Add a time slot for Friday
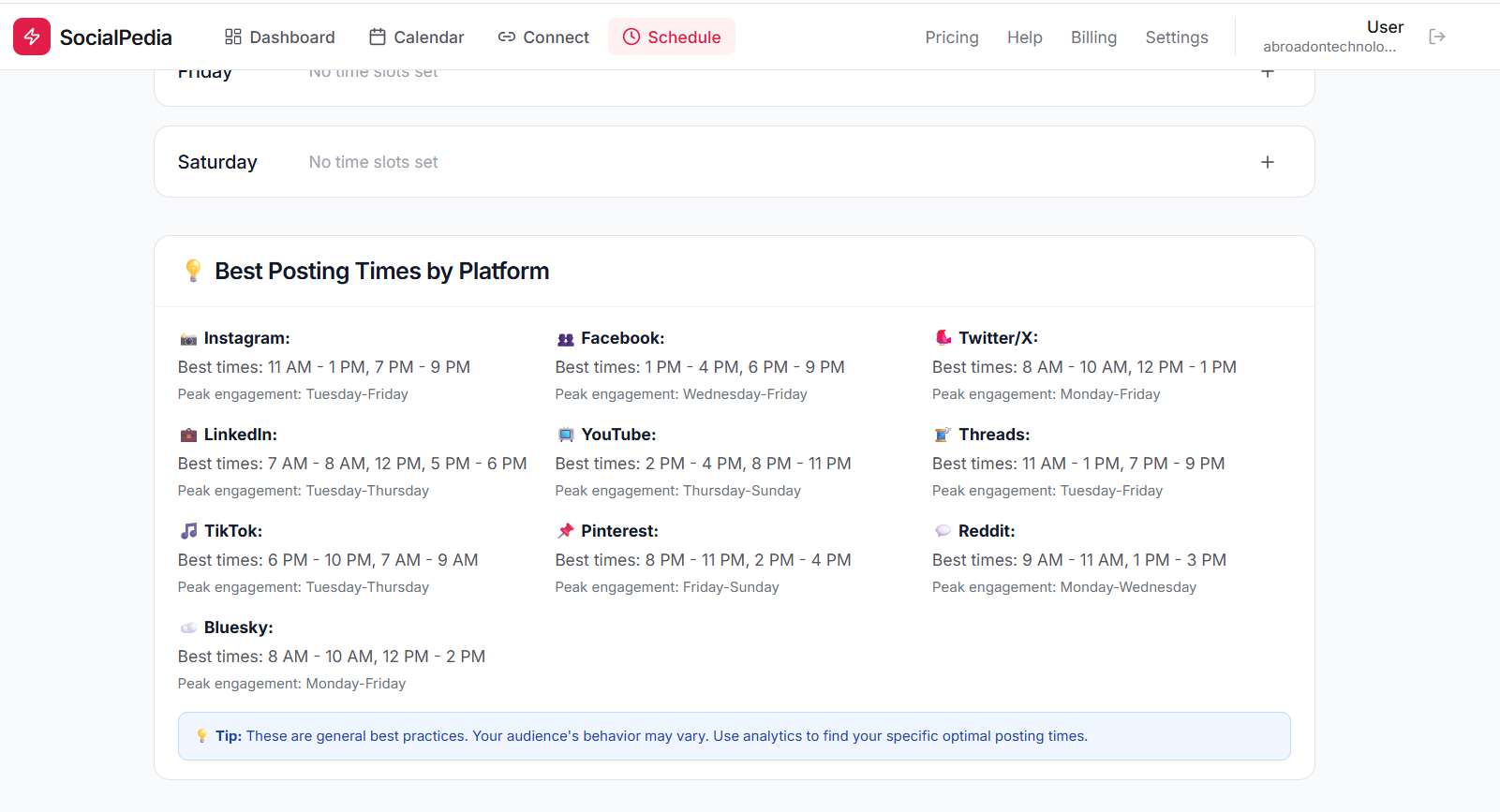This screenshot has width=1500, height=812. [1267, 73]
